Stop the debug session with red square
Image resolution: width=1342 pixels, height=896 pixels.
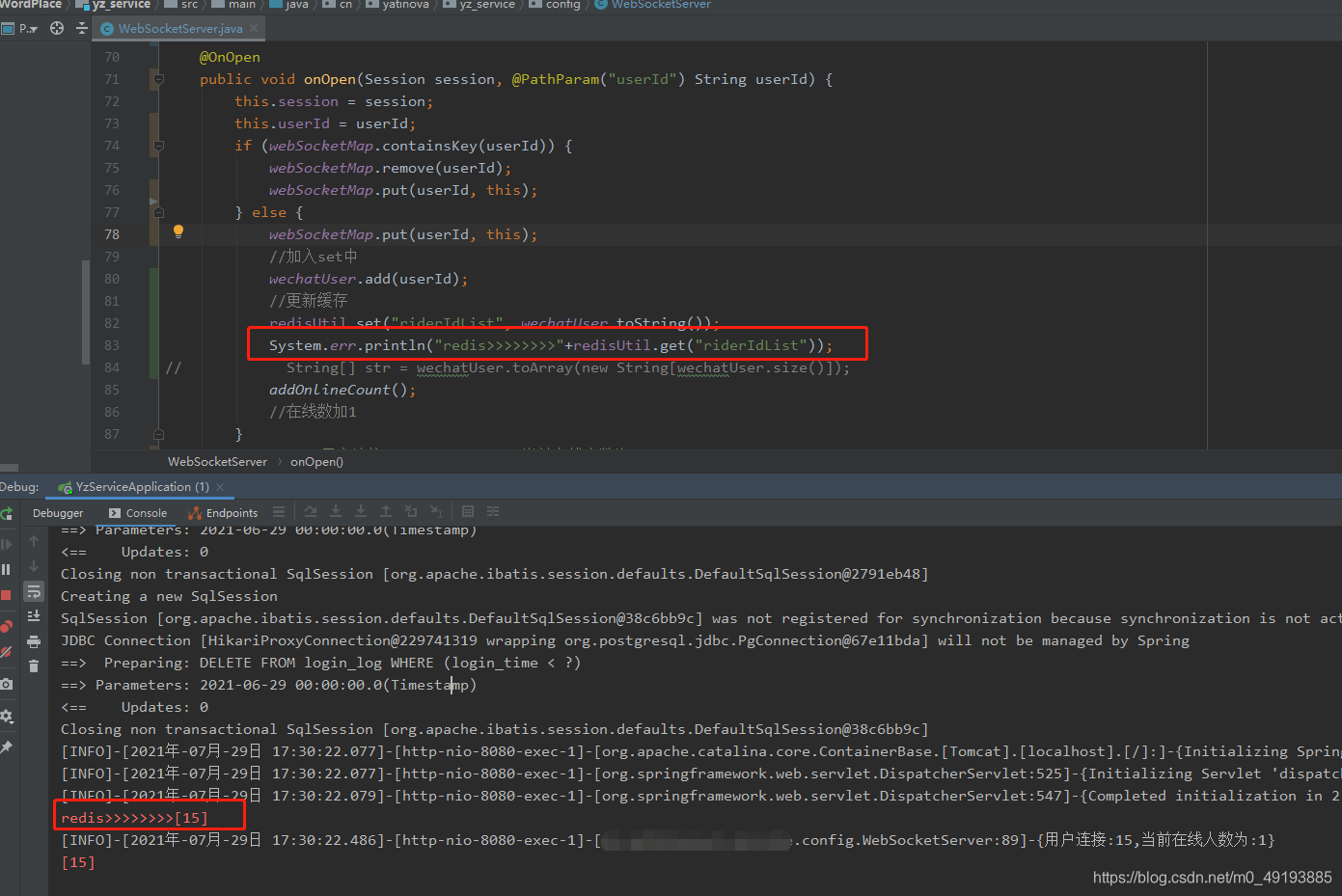click(6, 595)
